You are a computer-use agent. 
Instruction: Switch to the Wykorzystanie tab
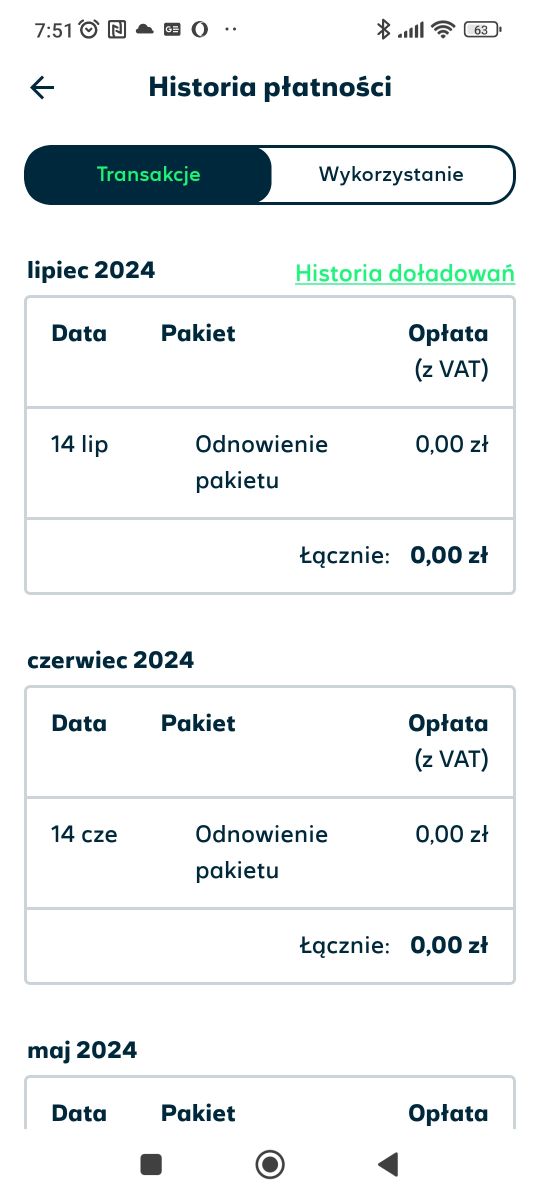pyautogui.click(x=391, y=175)
